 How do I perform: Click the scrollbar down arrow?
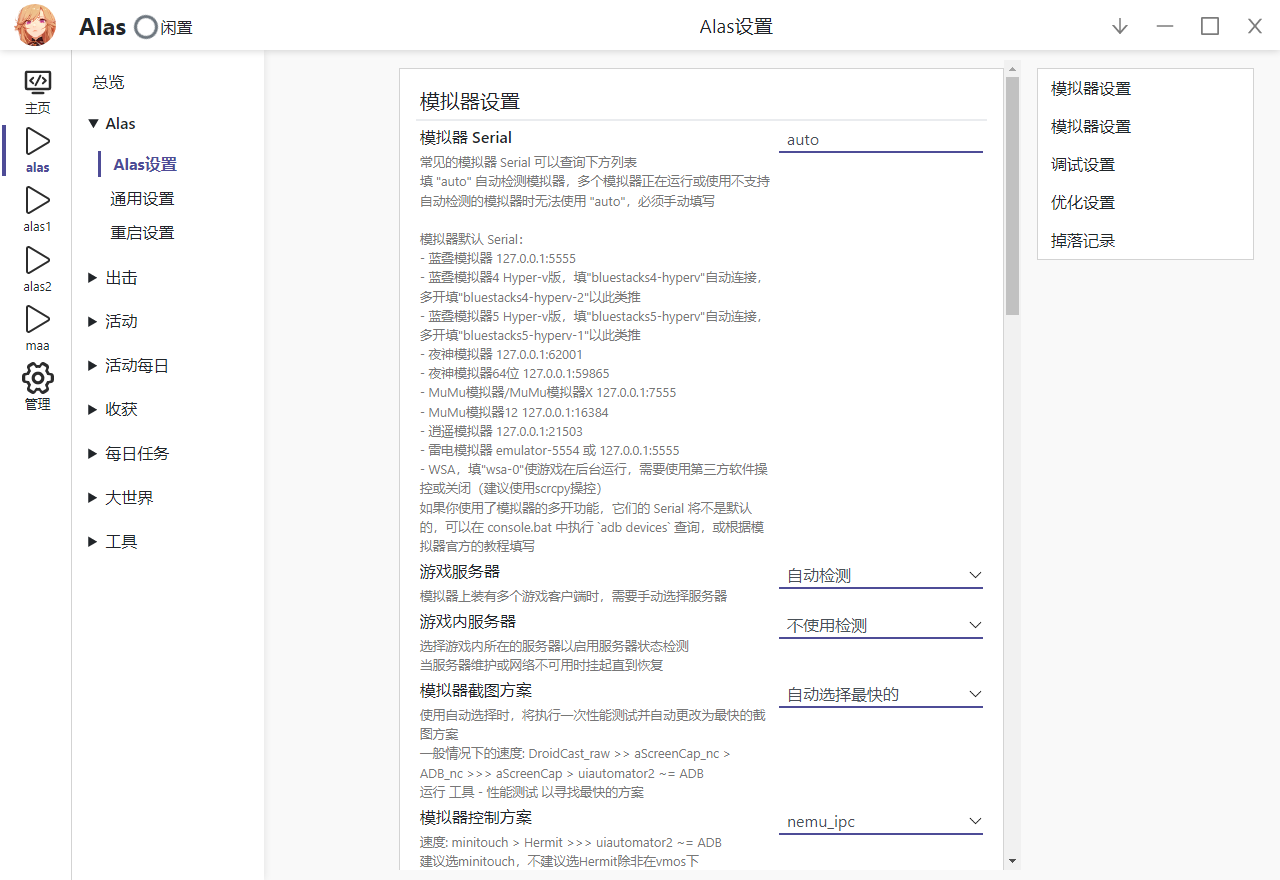point(1012,860)
